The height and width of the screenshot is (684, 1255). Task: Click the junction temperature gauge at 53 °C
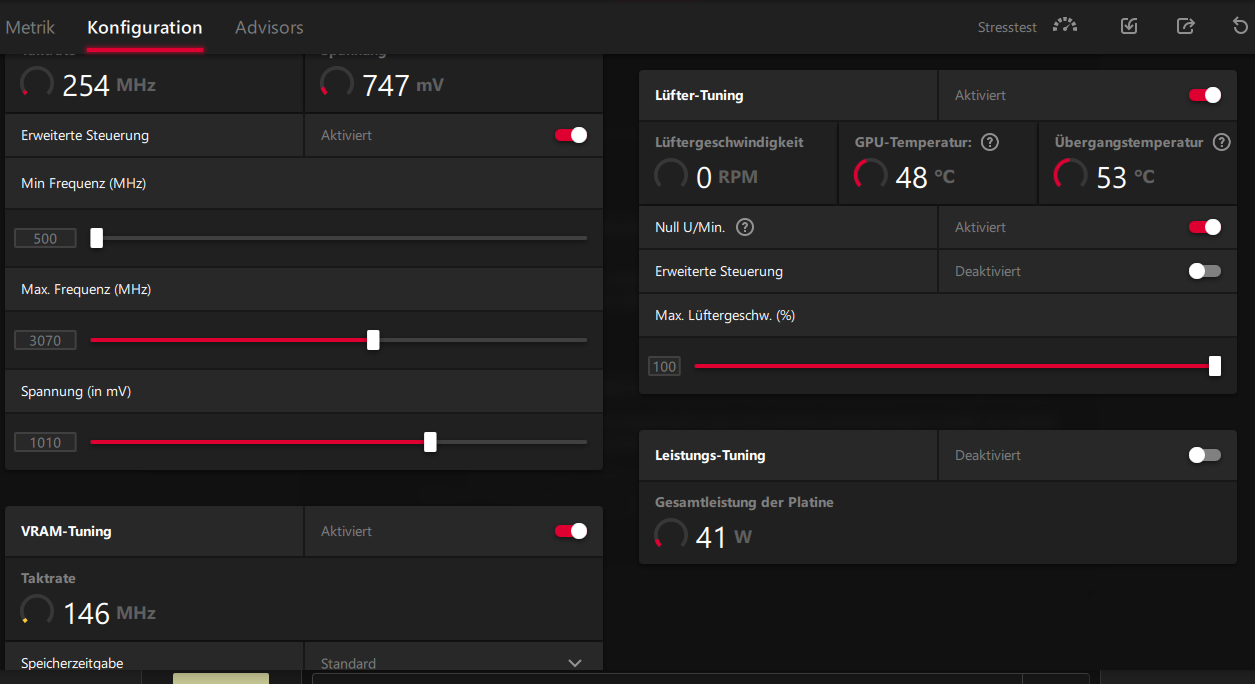pos(1071,176)
